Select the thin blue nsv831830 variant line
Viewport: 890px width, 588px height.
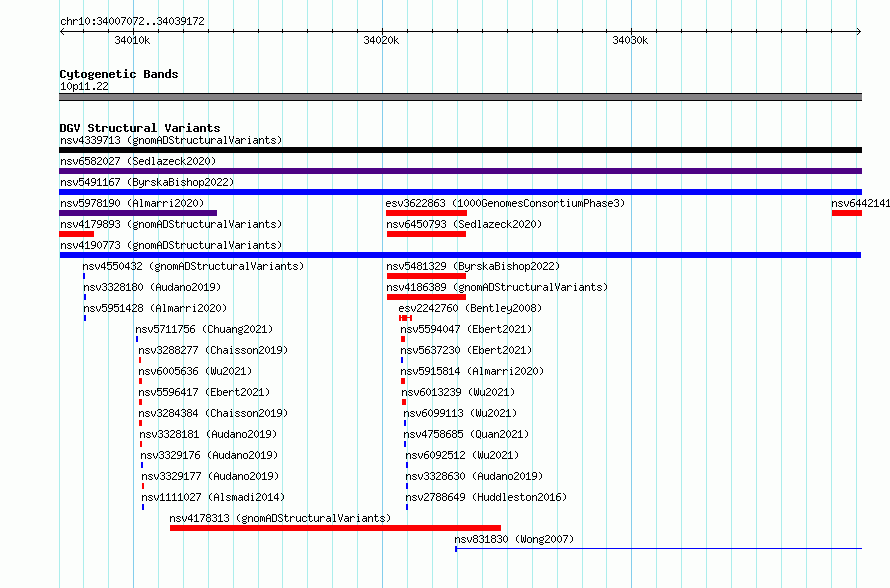point(658,549)
